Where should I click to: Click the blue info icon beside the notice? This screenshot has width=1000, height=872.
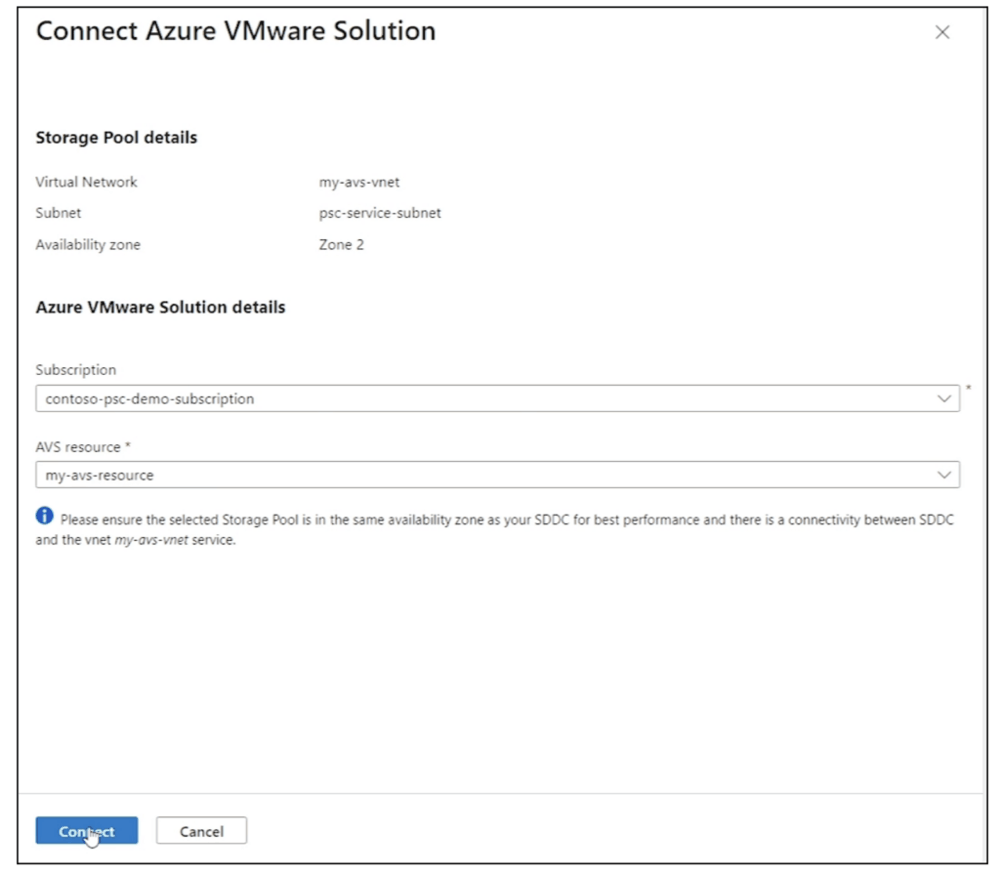point(44,516)
